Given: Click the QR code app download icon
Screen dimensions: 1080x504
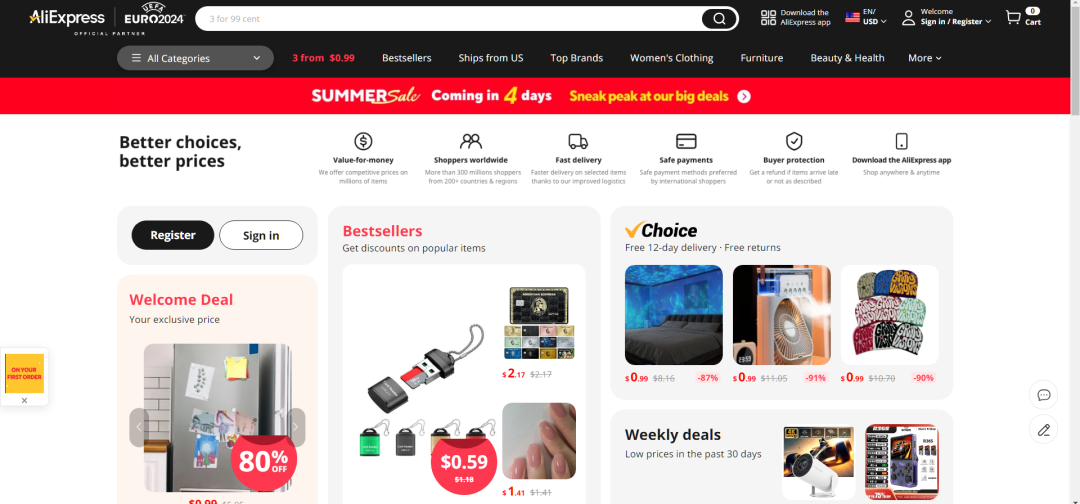Looking at the screenshot, I should pos(768,18).
